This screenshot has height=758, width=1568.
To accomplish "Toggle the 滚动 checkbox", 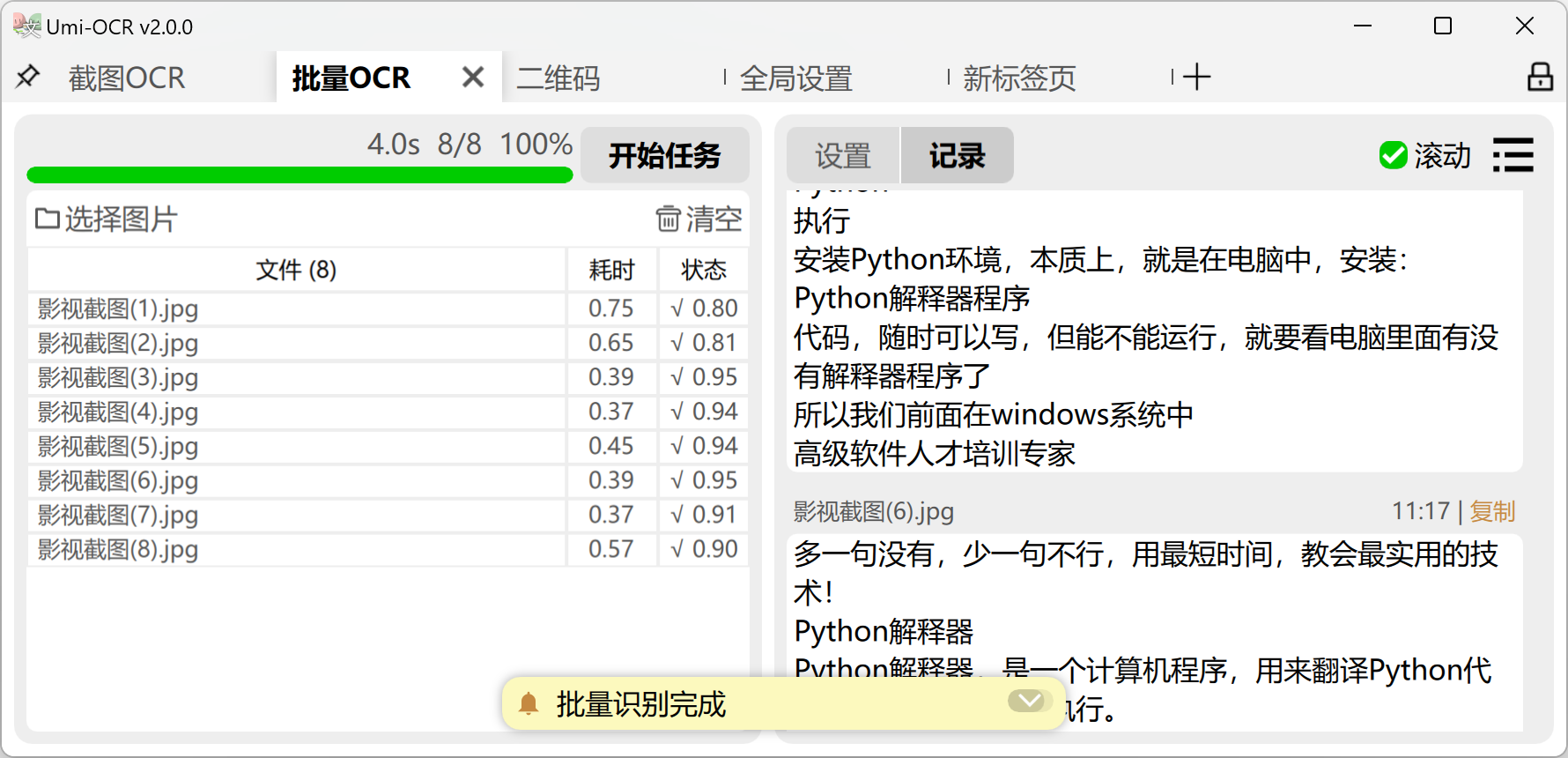I will pyautogui.click(x=1393, y=155).
